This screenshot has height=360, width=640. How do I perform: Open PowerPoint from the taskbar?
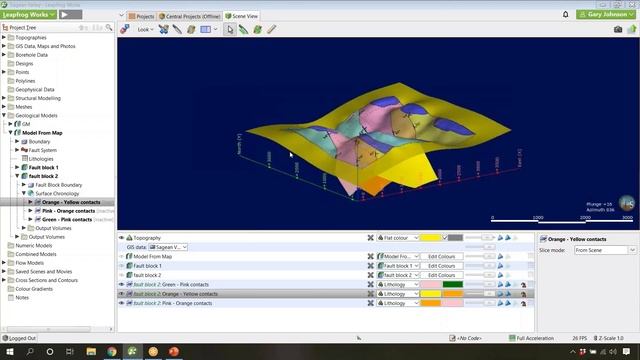pos(174,351)
